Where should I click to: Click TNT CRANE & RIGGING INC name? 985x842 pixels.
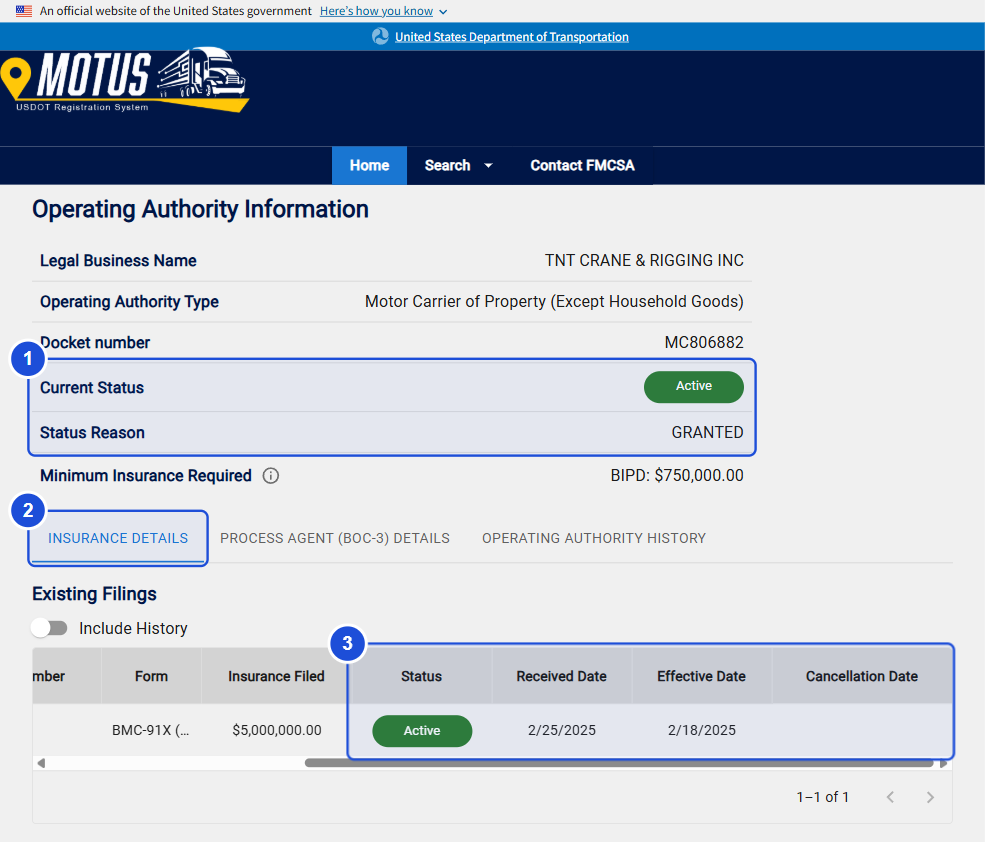[645, 260]
